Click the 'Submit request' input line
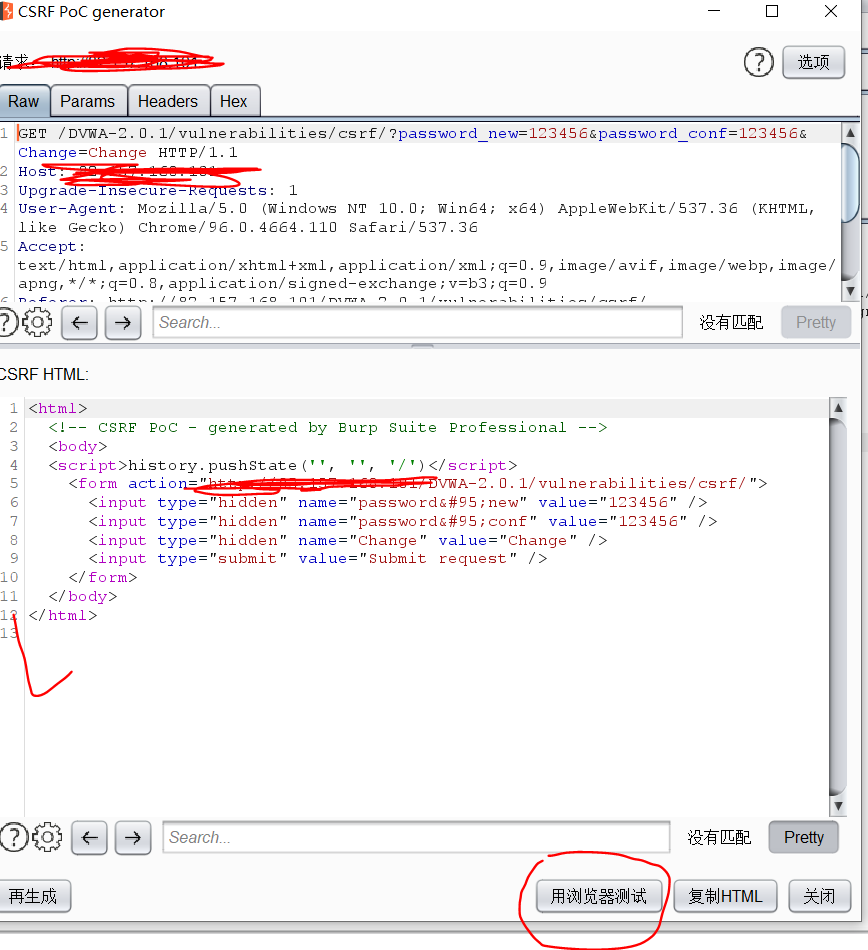 (x=318, y=559)
